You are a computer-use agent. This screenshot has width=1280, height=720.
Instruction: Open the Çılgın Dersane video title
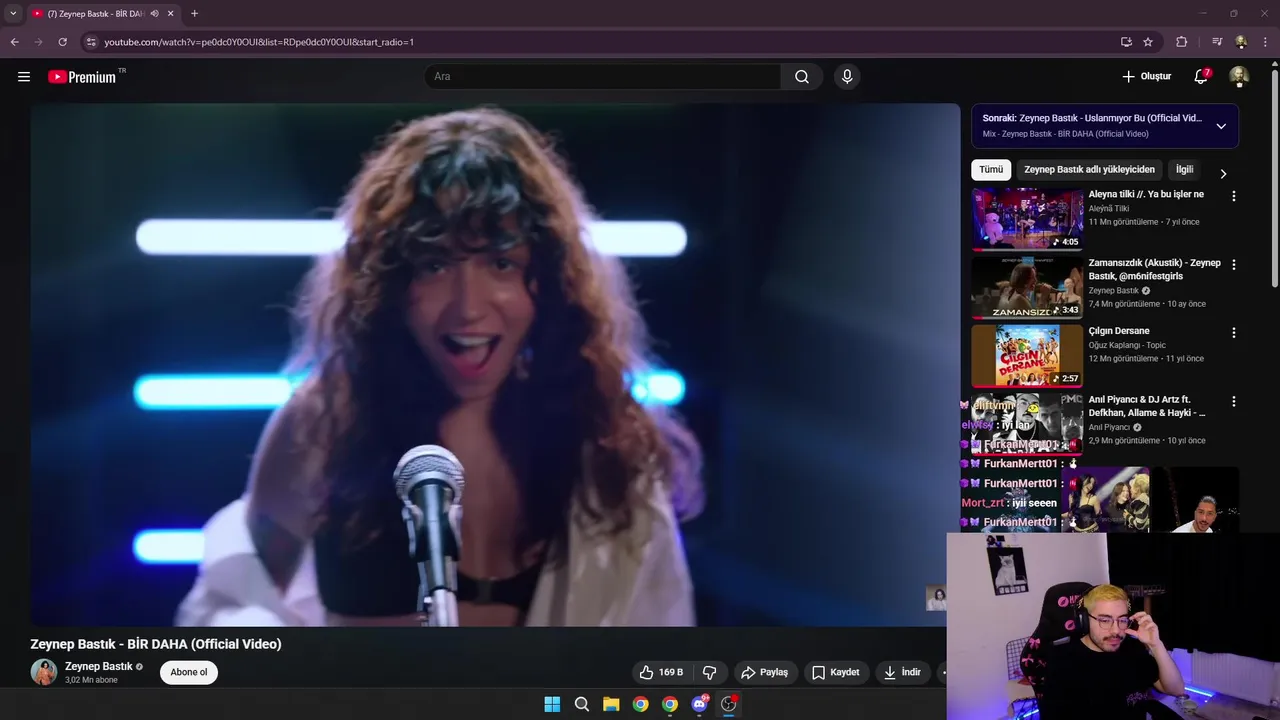(x=1119, y=331)
